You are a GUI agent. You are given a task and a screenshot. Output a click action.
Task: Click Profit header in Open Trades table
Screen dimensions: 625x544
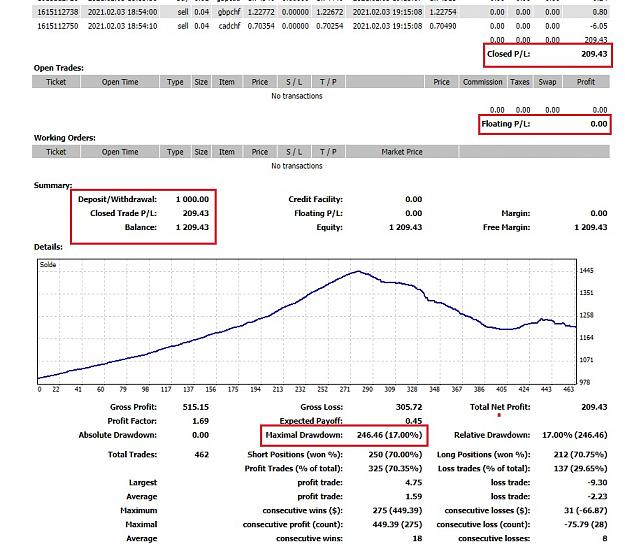coord(586,82)
